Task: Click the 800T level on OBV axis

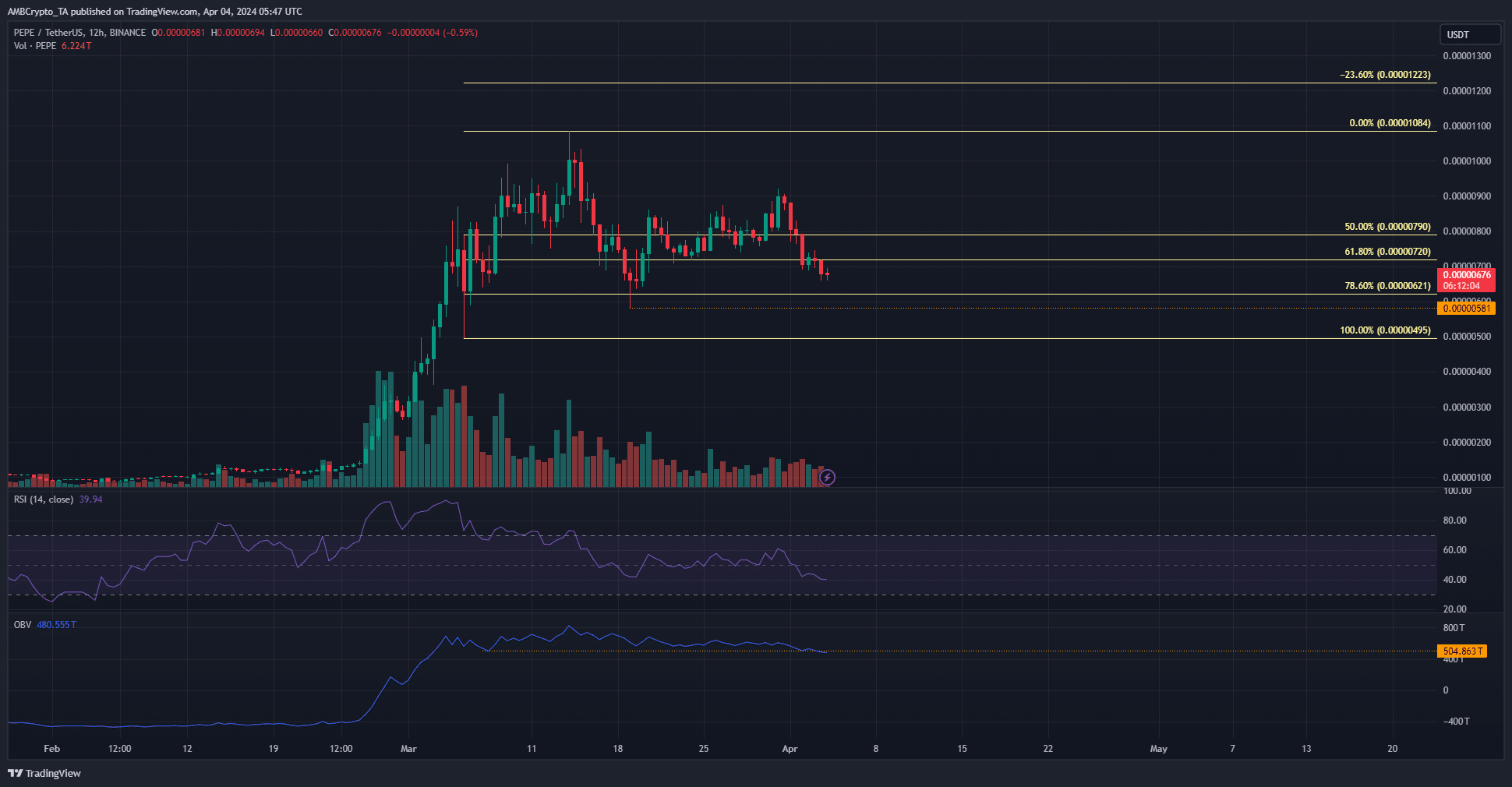Action: click(1454, 628)
